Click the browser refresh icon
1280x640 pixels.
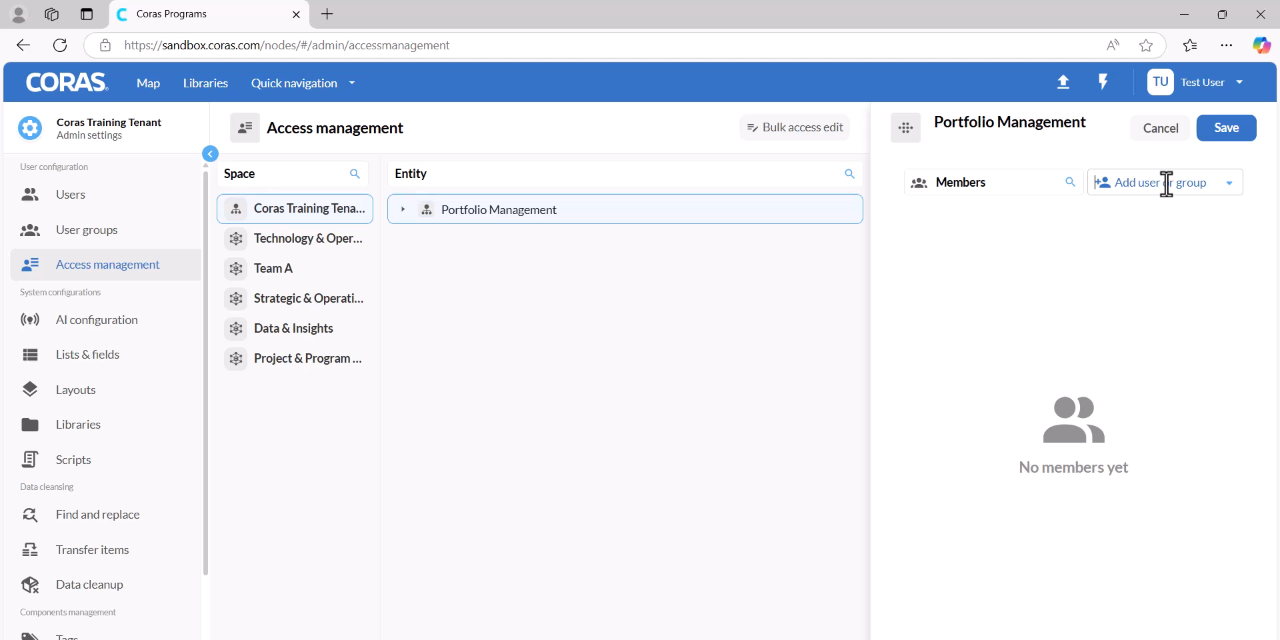[60, 45]
